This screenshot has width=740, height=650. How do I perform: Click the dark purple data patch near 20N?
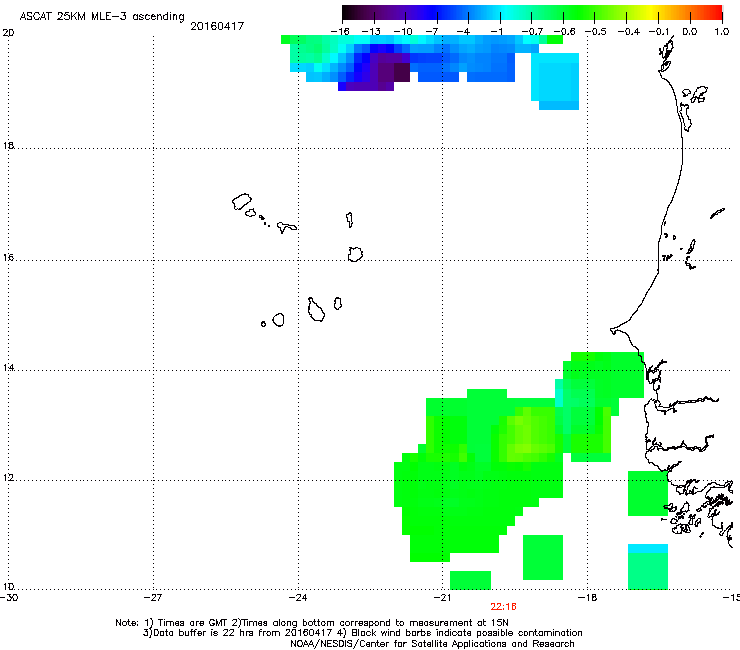tap(390, 72)
